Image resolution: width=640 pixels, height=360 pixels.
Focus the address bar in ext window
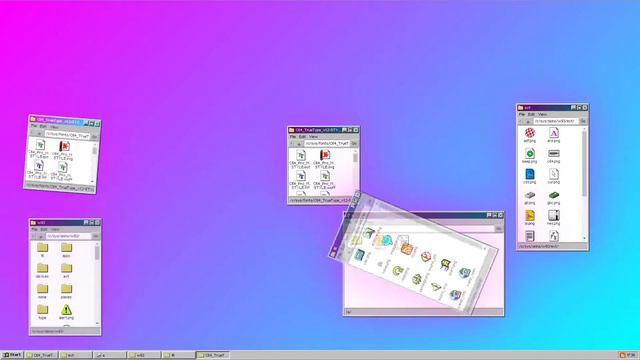[x=556, y=121]
